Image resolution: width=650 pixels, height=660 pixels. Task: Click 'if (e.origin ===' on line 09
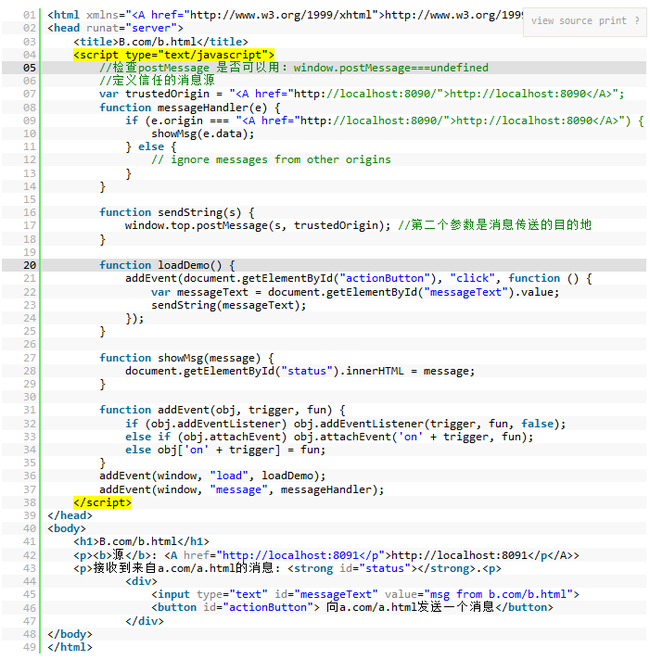pyautogui.click(x=177, y=121)
